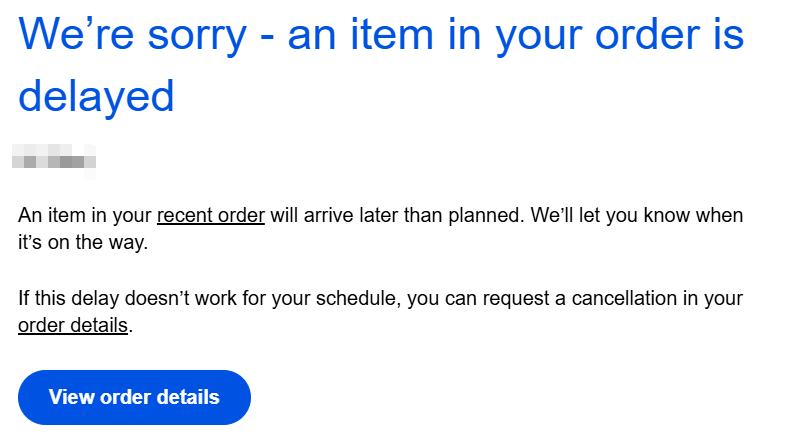Viewport: 797px width, 439px height.
Task: Click the word 'delayed' in the heading
Action: pos(97,97)
